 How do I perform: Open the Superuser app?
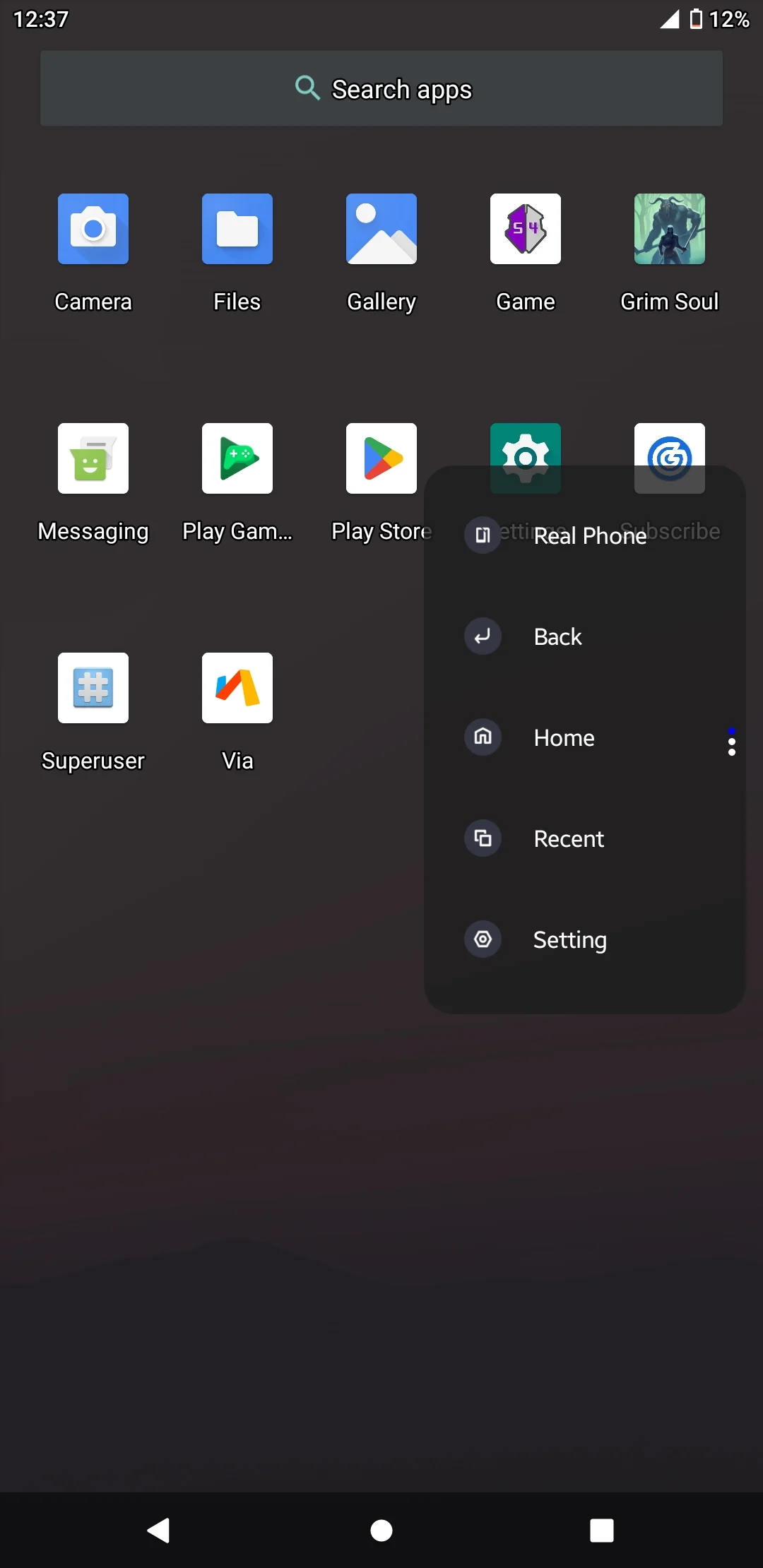click(93, 689)
